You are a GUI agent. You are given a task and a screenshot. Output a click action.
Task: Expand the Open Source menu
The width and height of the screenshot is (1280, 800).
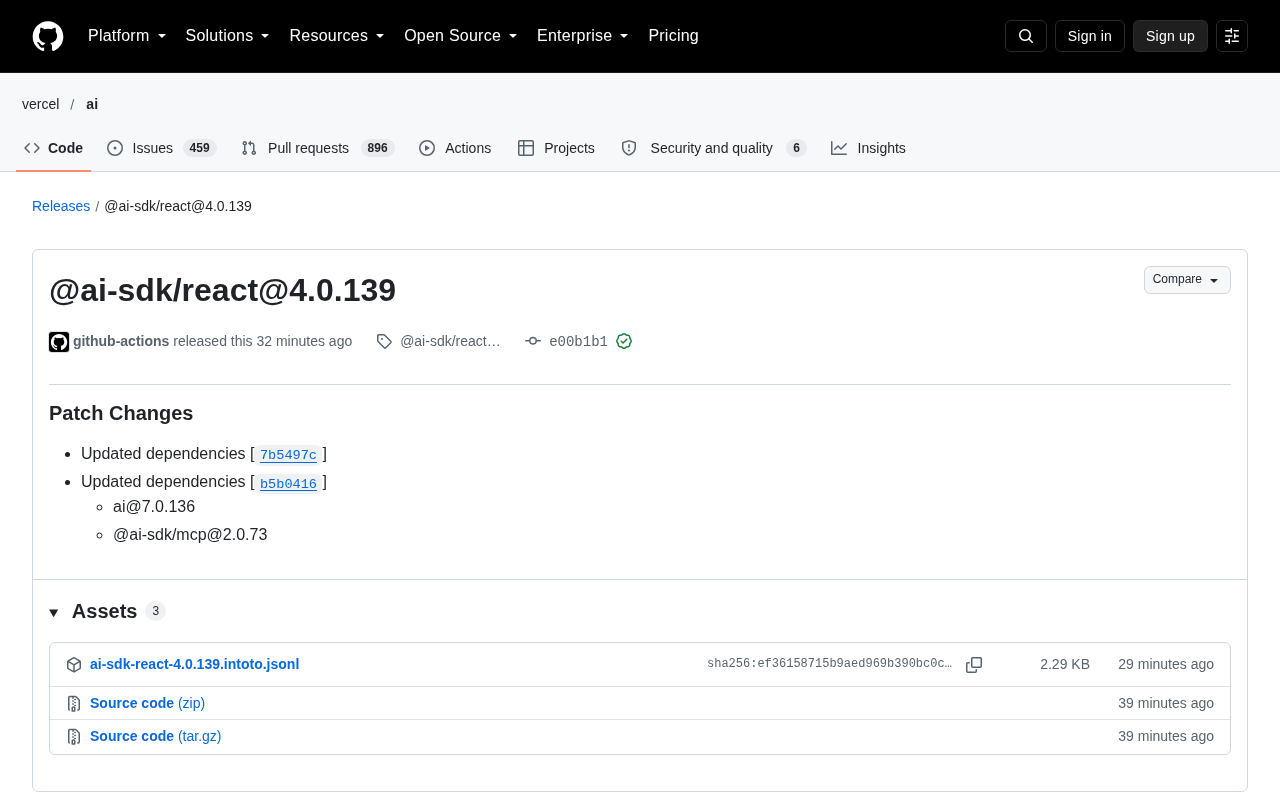(461, 36)
